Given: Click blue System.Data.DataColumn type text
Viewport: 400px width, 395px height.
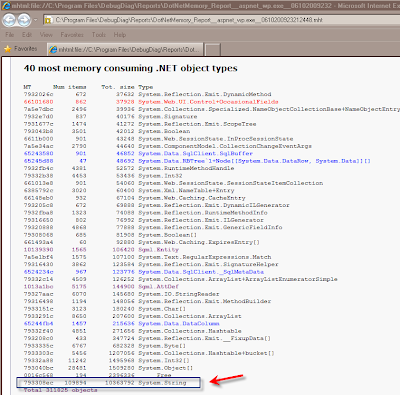Looking at the screenshot, I should pyautogui.click(x=179, y=323).
